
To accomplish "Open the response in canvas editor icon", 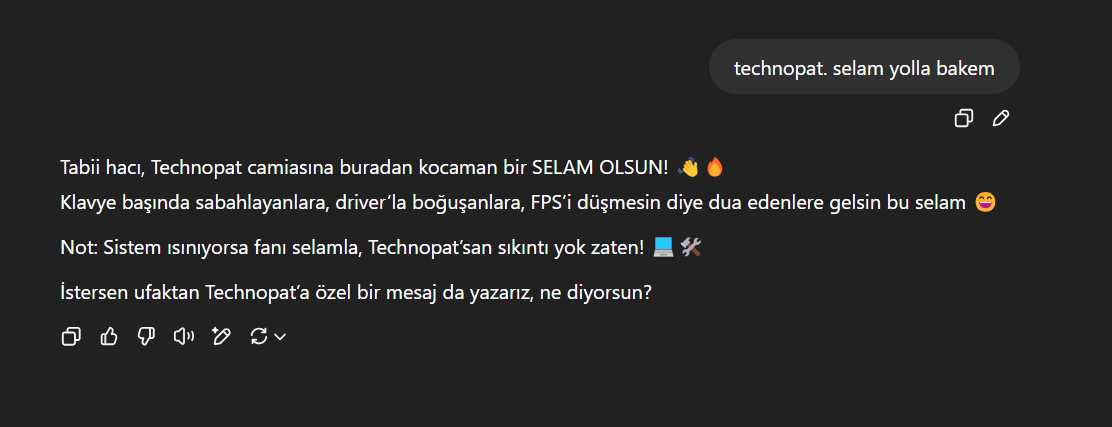I will (x=221, y=336).
